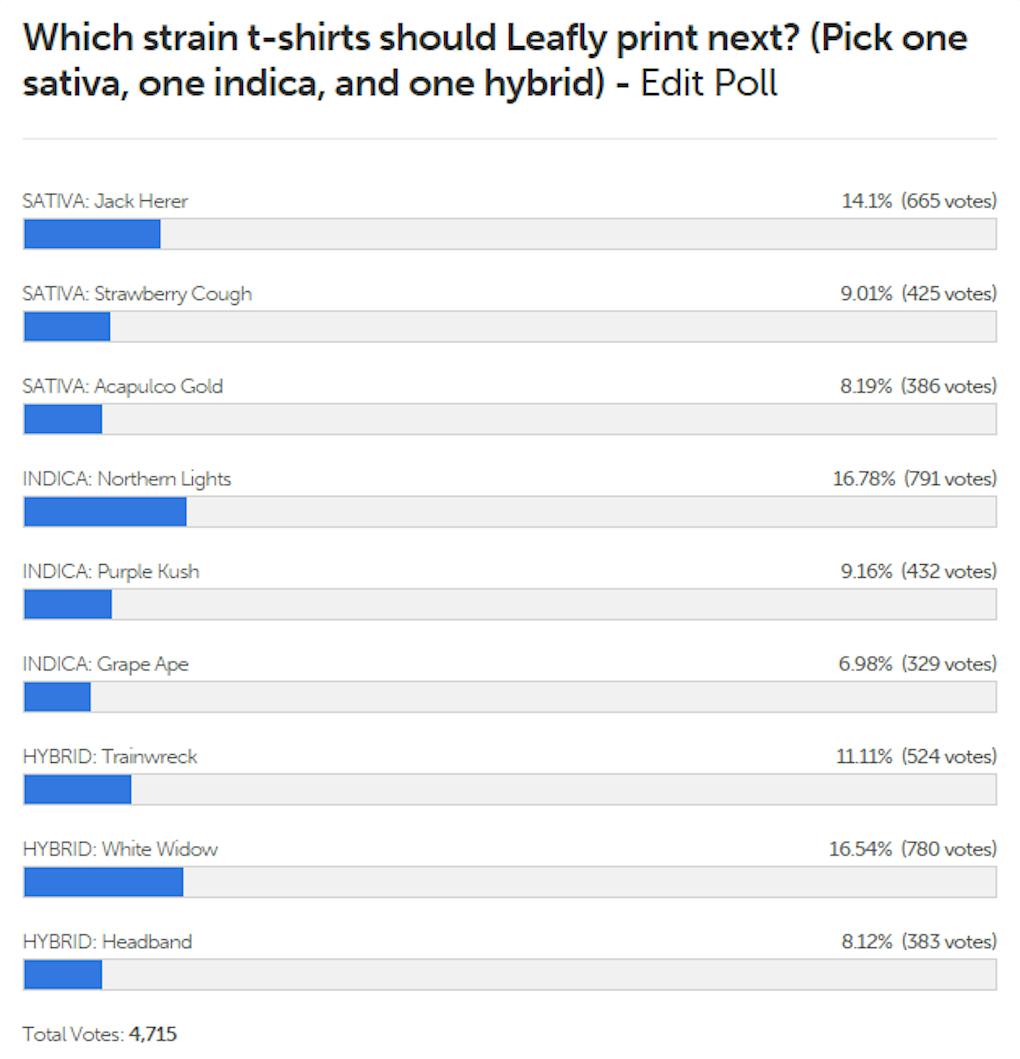Click the Trainwreck result bar

[x=509, y=789]
